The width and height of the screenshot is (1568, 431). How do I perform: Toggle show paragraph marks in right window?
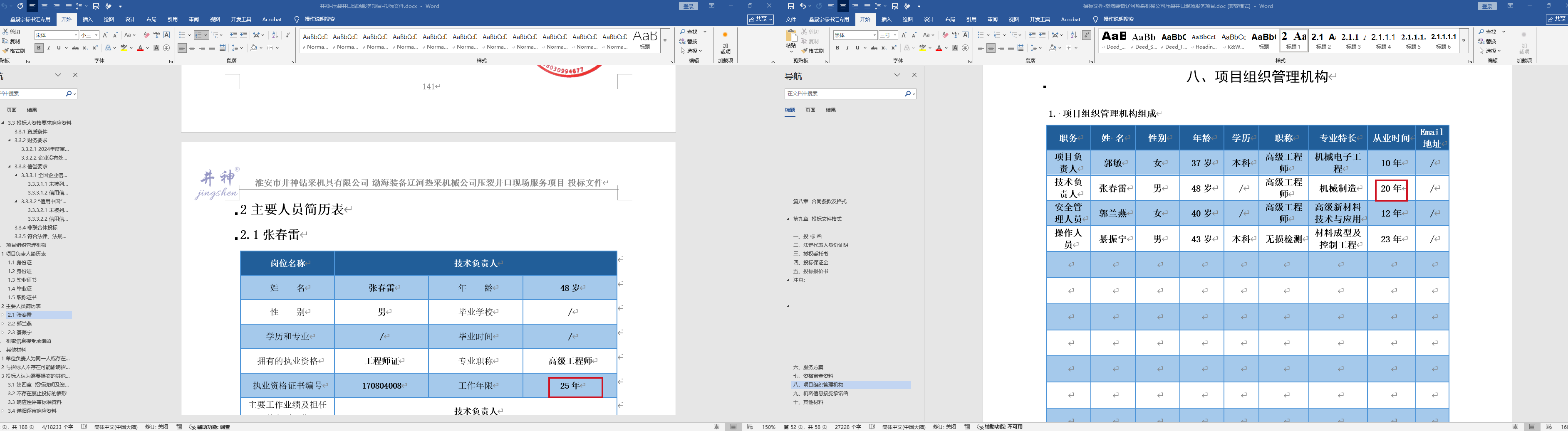(1087, 34)
